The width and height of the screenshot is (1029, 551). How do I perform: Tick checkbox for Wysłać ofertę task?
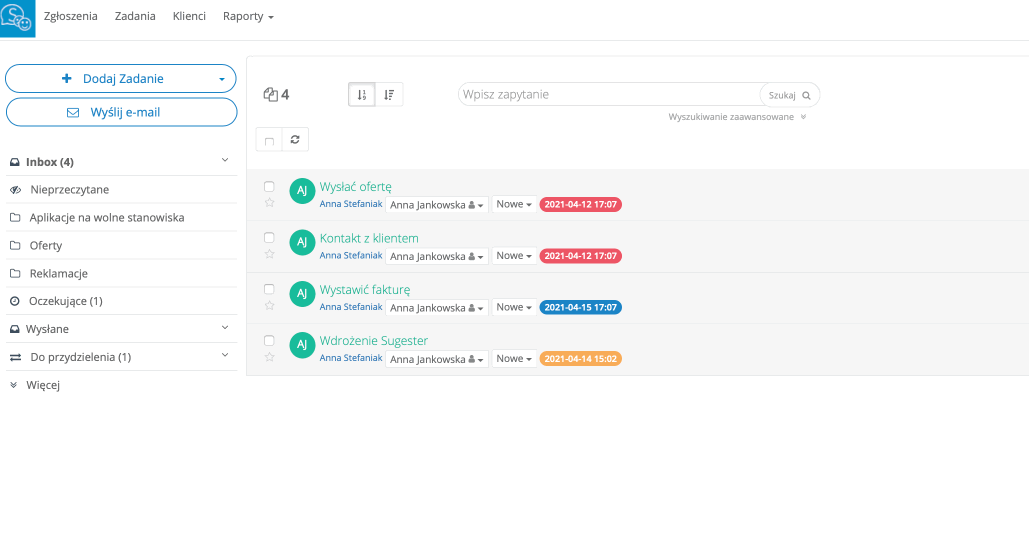coord(269,186)
